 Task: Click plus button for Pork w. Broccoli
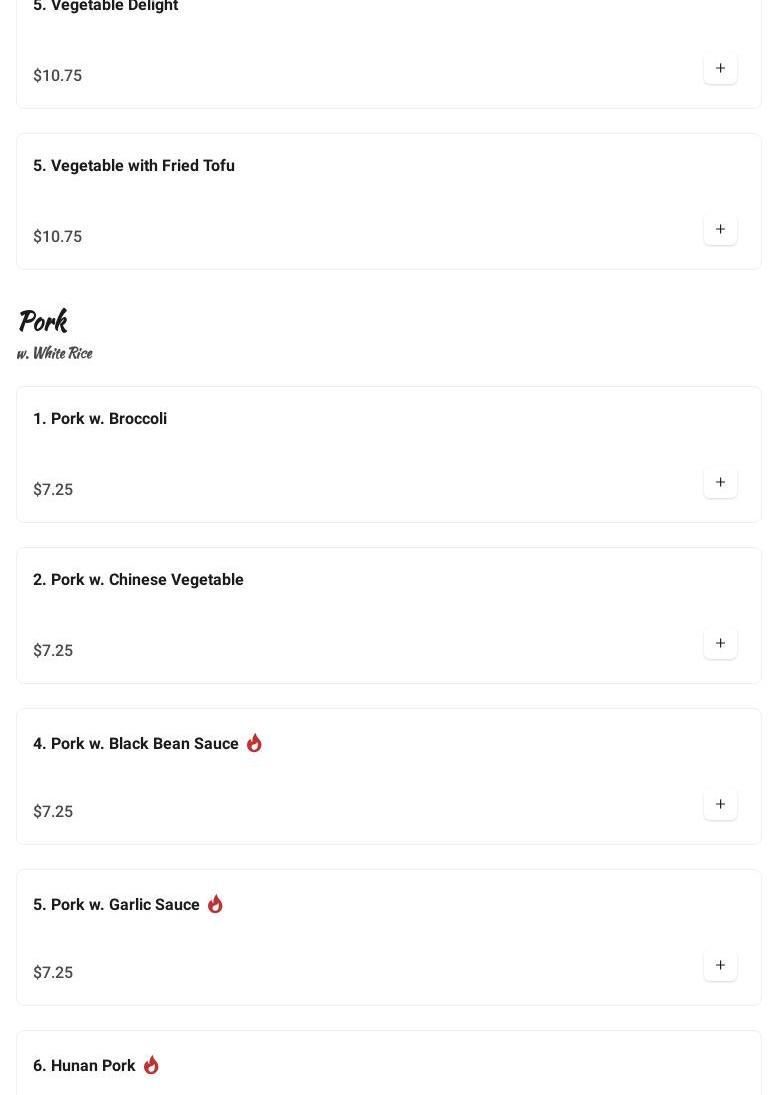[x=720, y=483]
